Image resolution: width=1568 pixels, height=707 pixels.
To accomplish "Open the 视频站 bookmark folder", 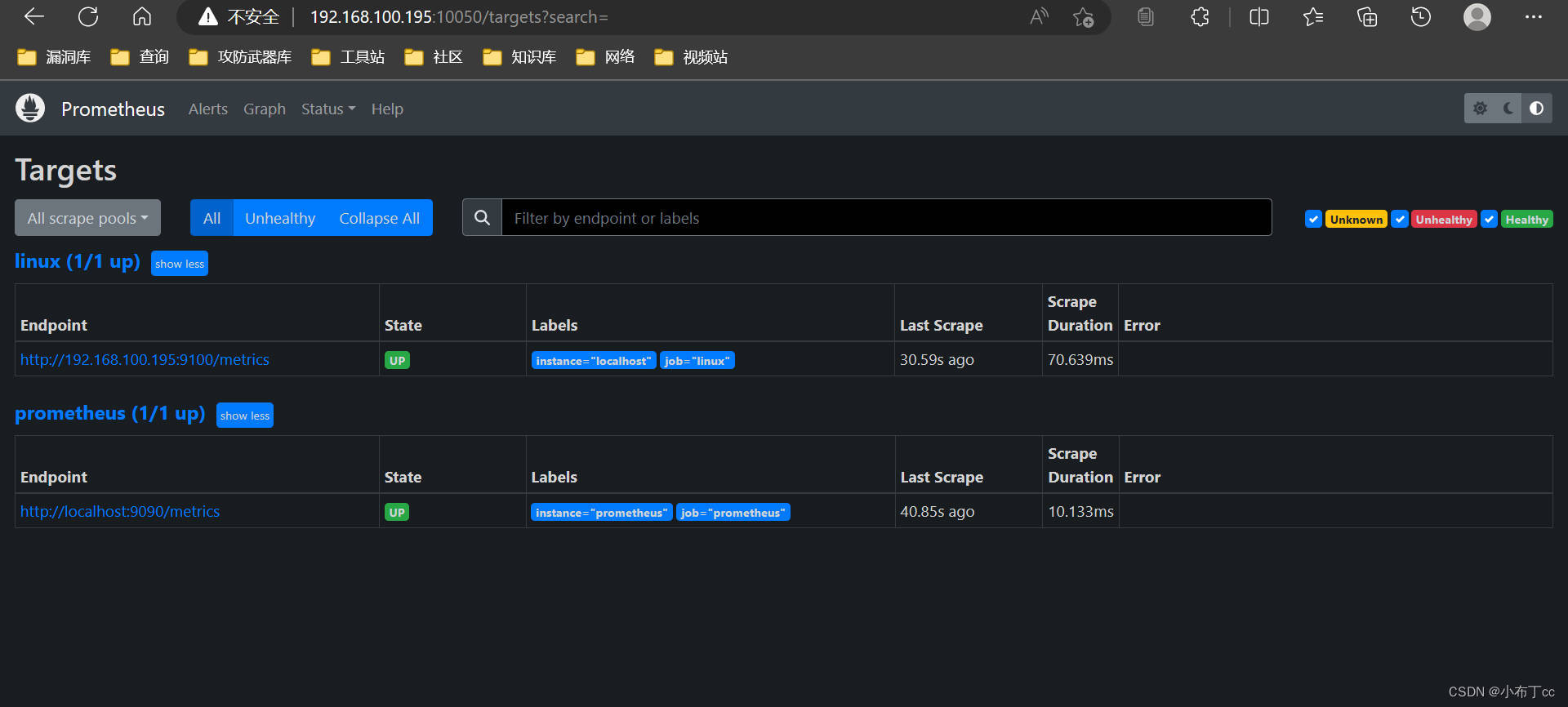I will point(692,56).
